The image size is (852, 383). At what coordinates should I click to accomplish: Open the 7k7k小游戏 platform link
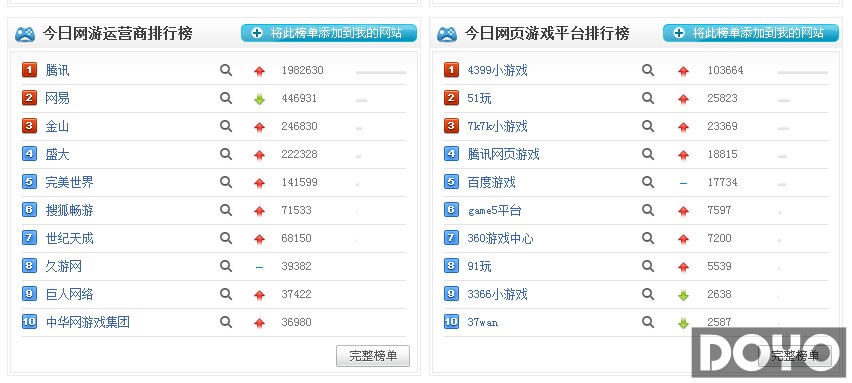click(497, 127)
